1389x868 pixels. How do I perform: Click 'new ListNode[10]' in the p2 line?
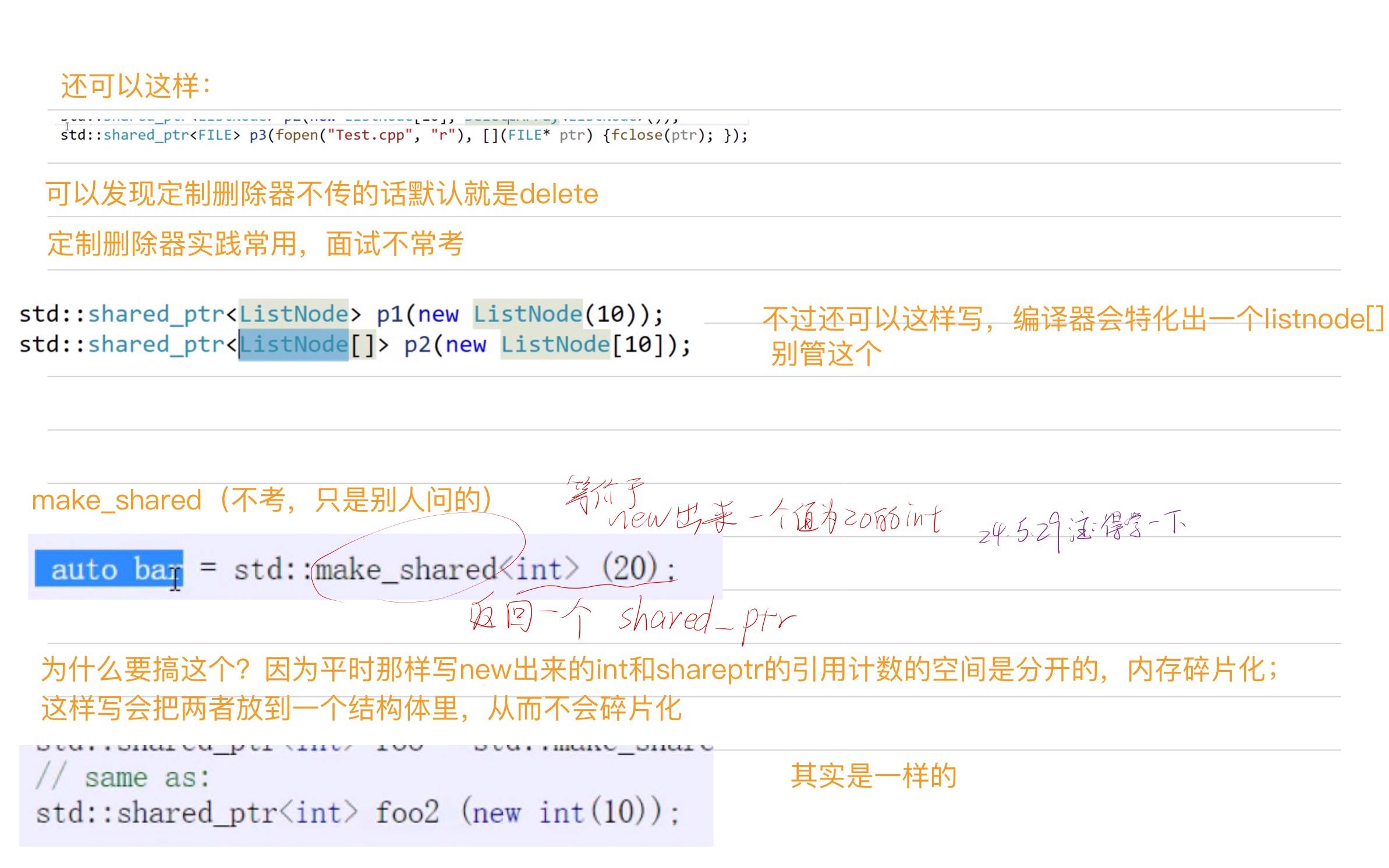pos(553,345)
